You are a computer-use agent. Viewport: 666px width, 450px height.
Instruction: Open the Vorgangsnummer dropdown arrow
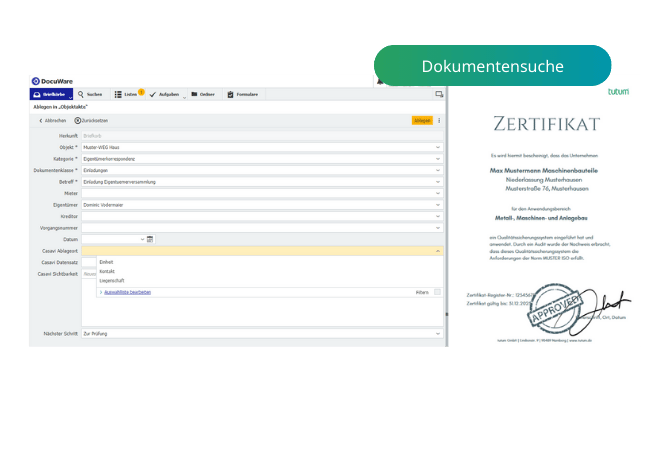click(438, 228)
